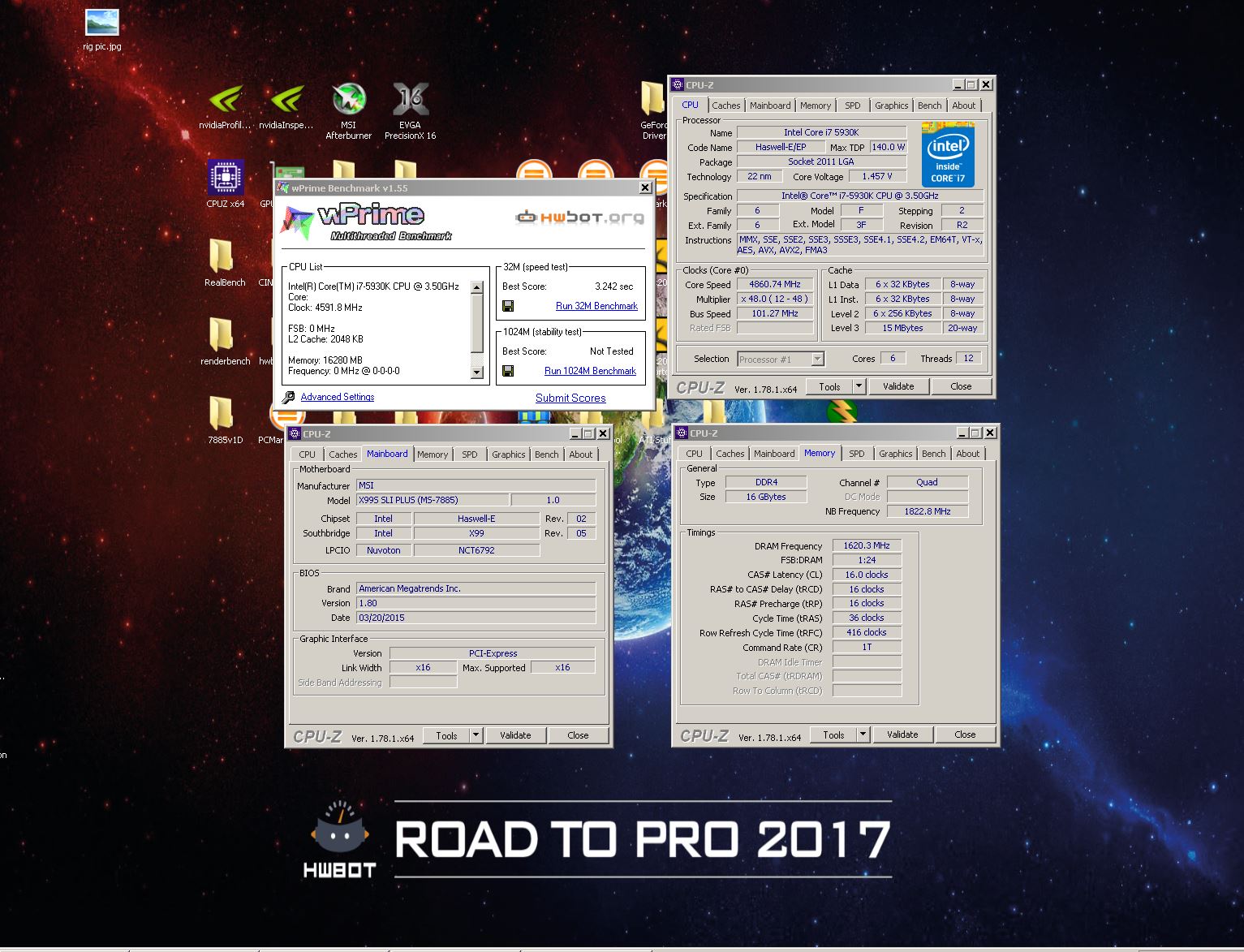Click Validate in Mainboard CPU-Z window
1244x952 pixels.
click(515, 735)
